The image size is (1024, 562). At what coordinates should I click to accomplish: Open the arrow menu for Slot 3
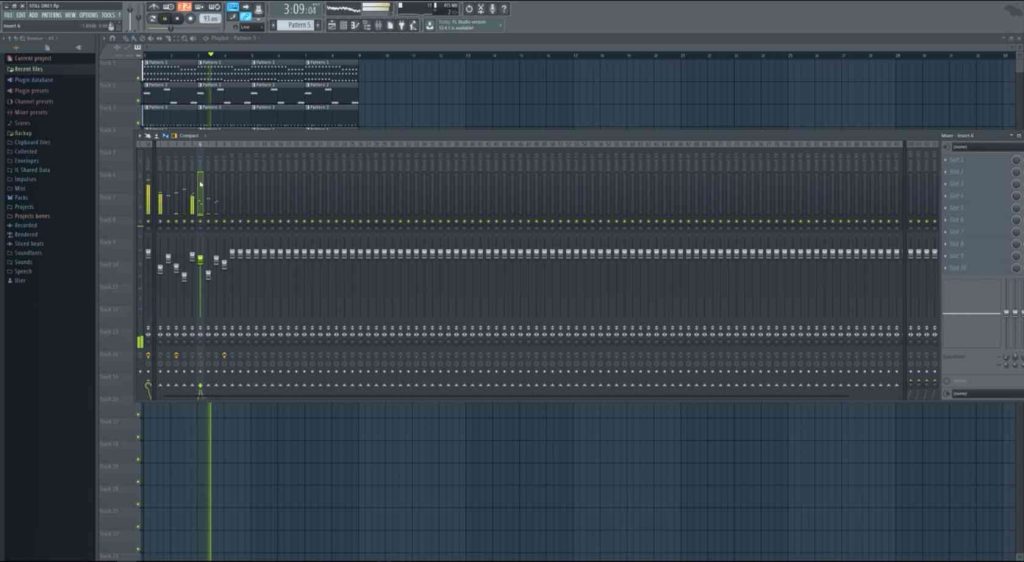(946, 184)
